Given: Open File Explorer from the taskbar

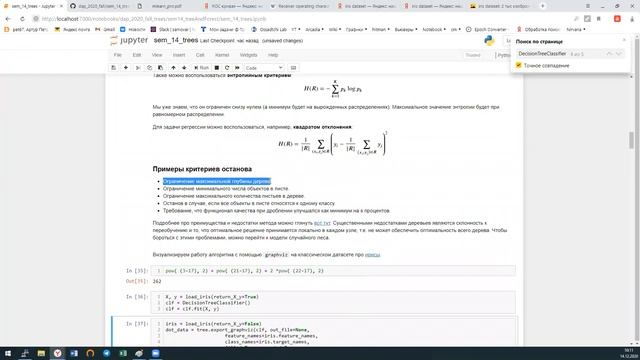Looking at the screenshot, I should (x=41, y=353).
